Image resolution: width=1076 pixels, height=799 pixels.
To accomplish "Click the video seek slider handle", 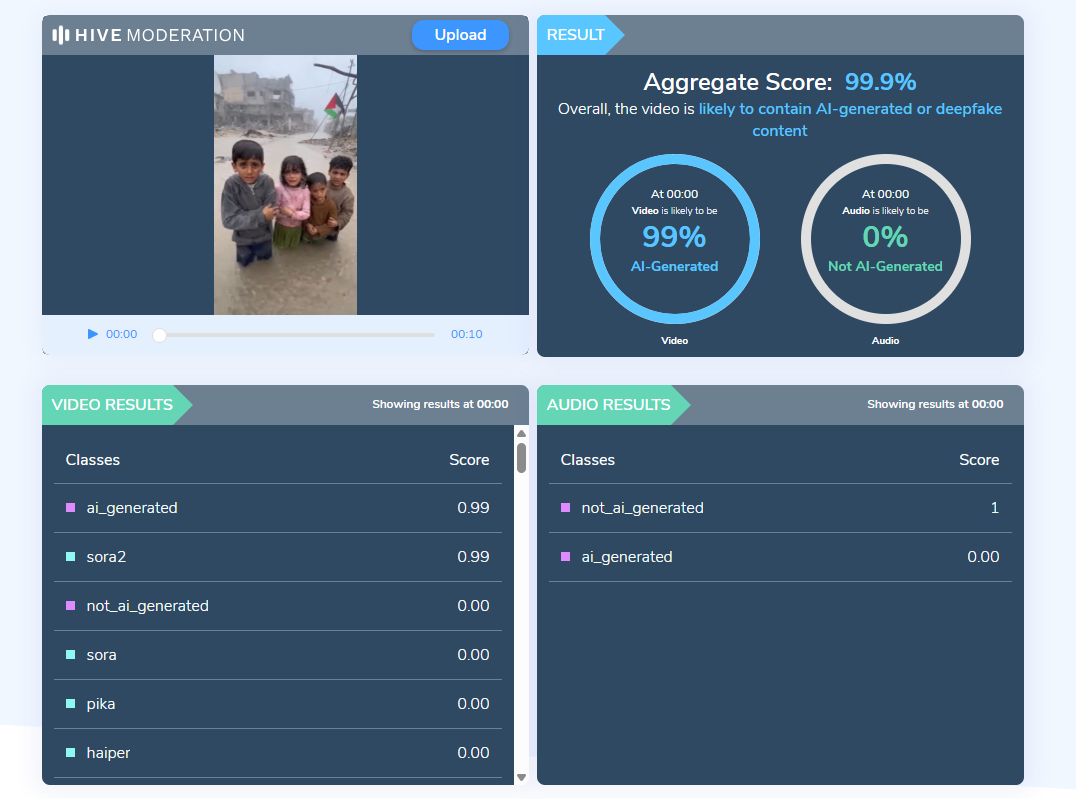I will [159, 335].
